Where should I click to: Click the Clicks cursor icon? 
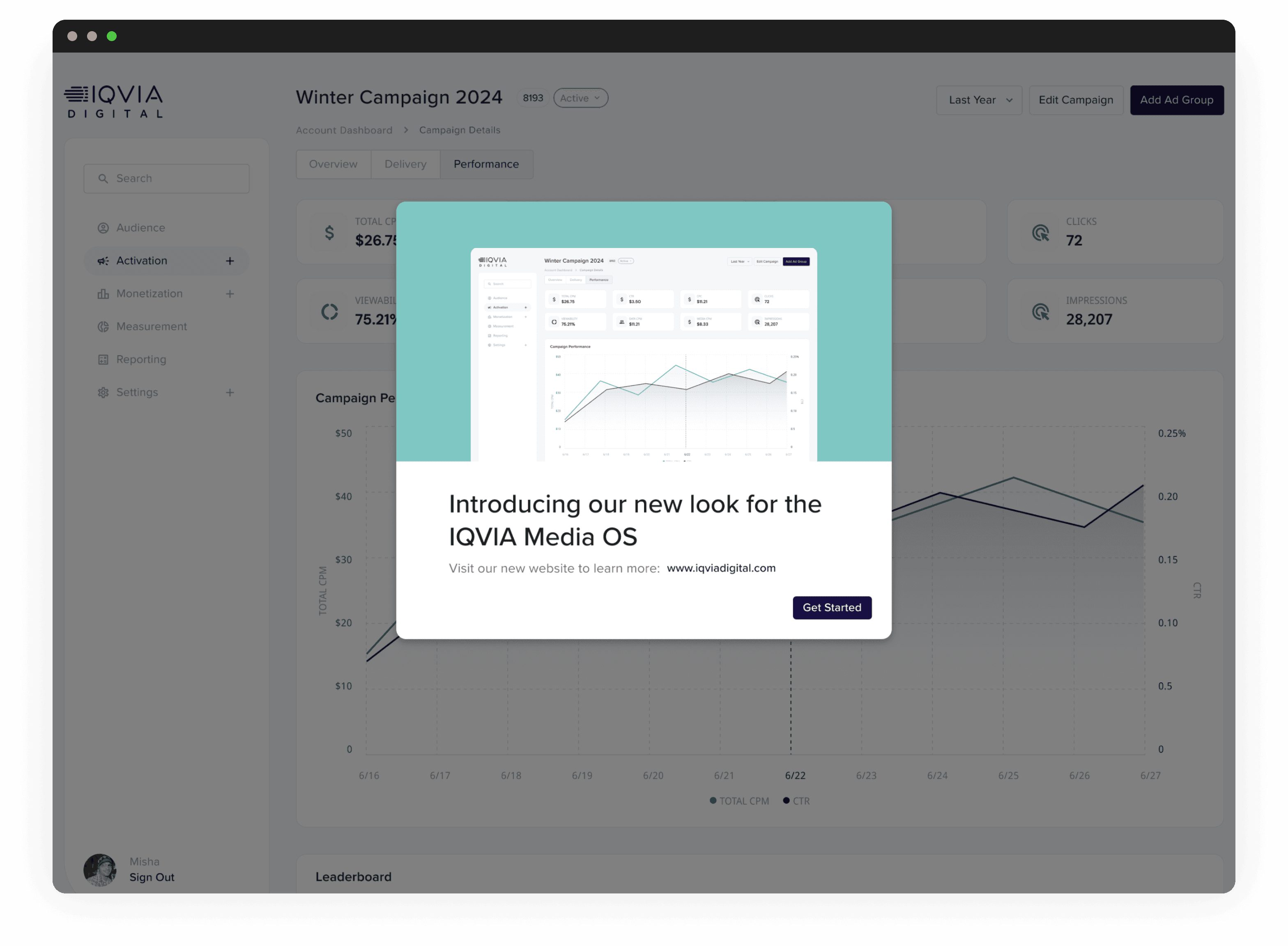click(1041, 232)
